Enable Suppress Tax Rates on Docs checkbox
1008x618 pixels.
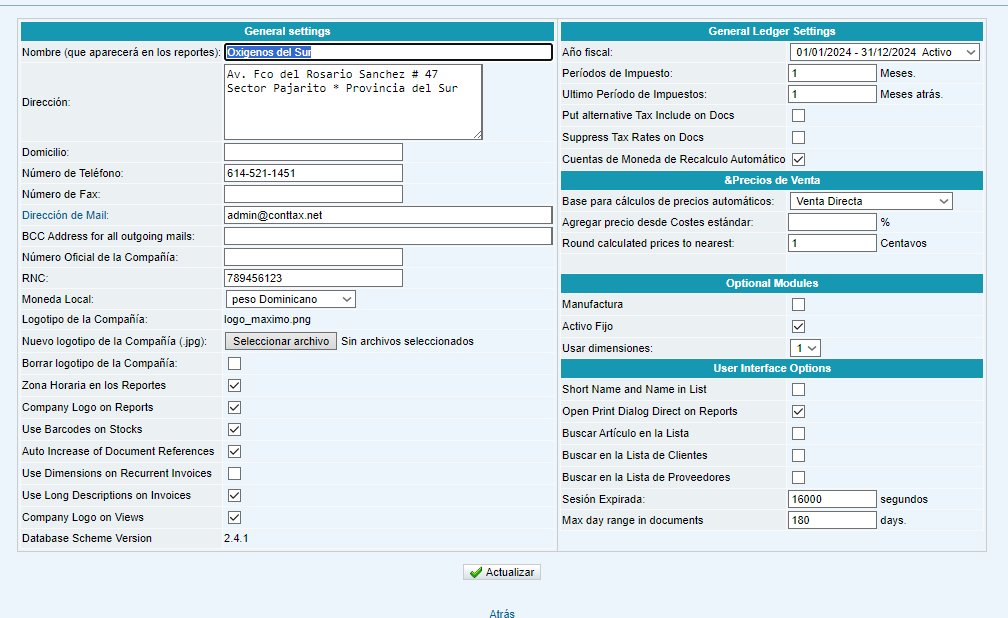click(798, 137)
